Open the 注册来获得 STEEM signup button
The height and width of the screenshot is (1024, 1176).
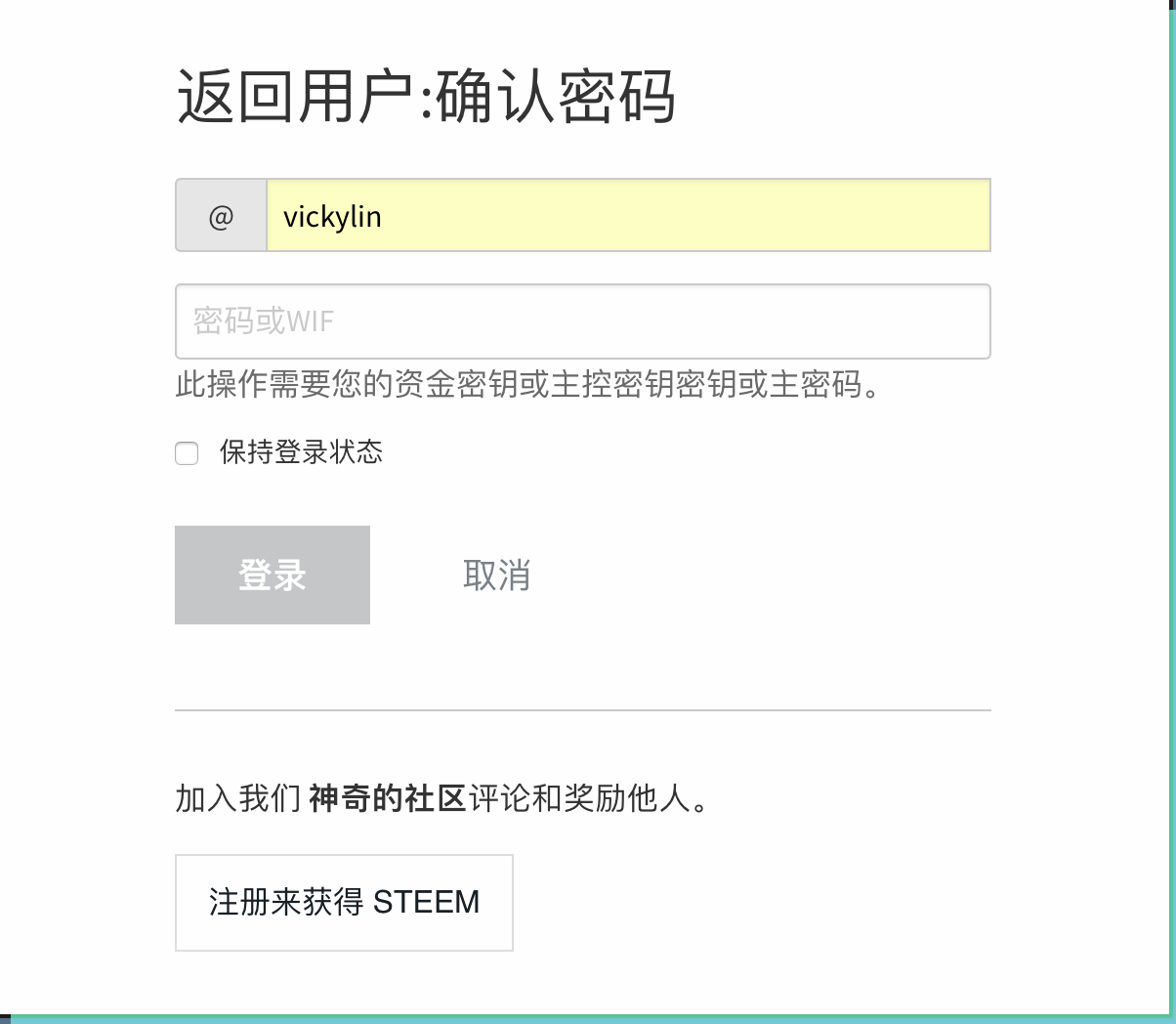point(344,902)
